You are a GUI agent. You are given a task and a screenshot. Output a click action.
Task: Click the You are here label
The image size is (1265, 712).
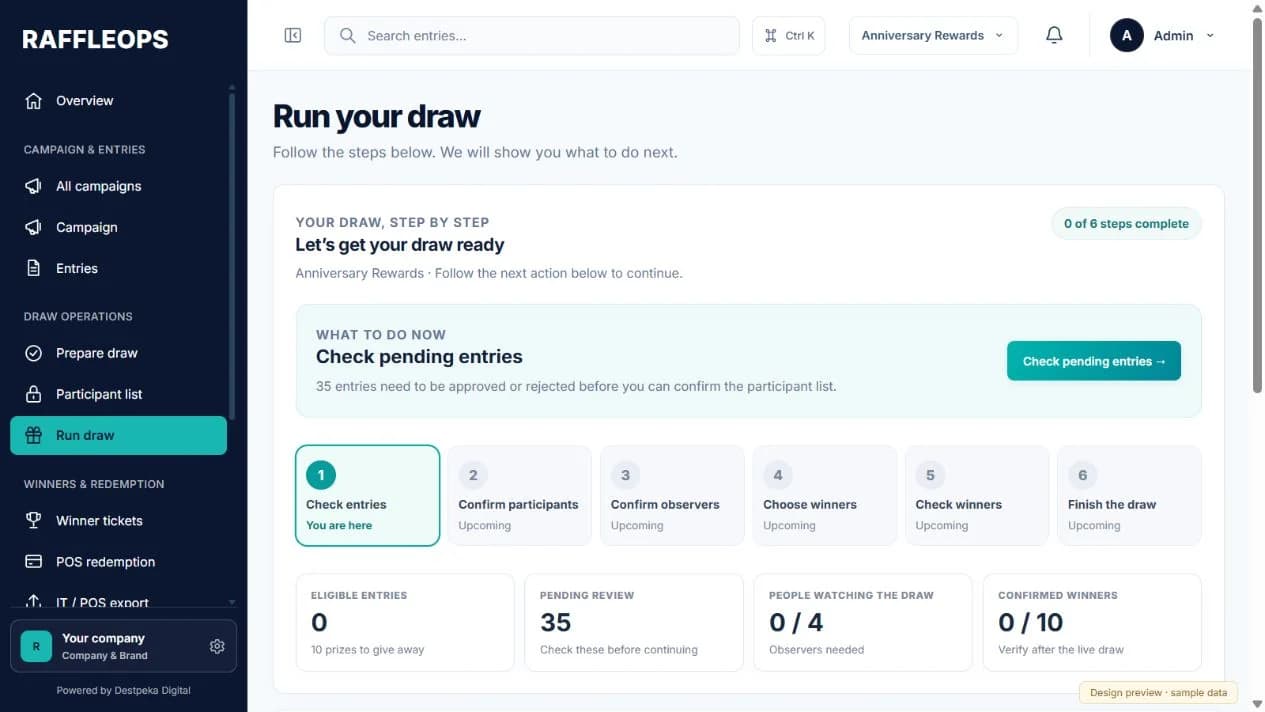(x=339, y=526)
